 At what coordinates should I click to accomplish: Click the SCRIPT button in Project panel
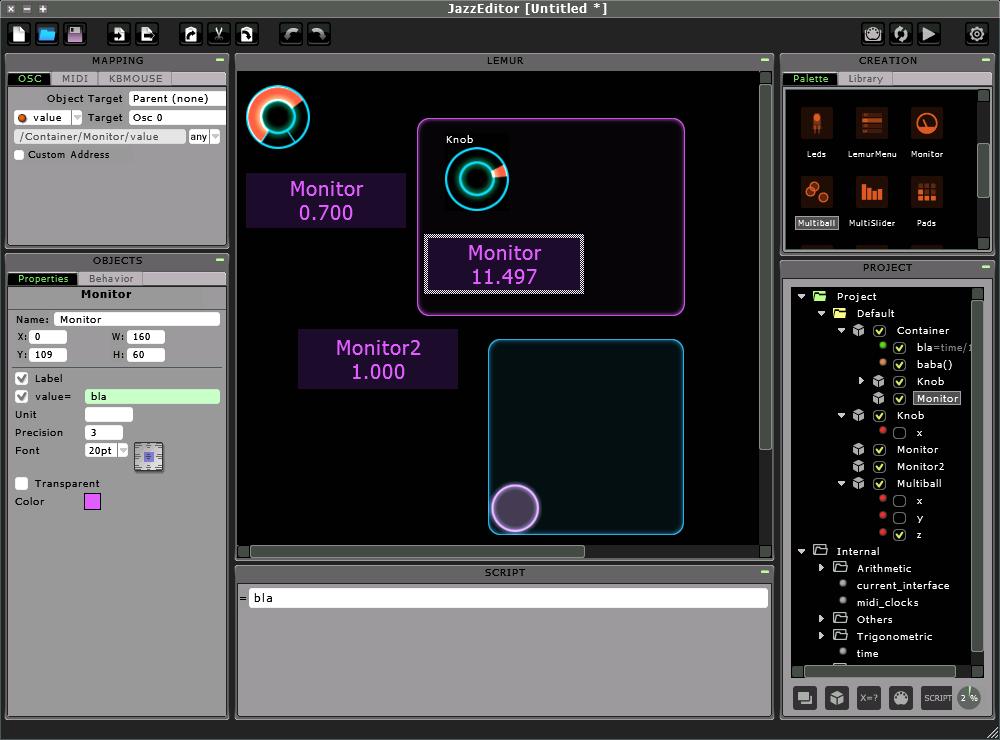click(937, 698)
